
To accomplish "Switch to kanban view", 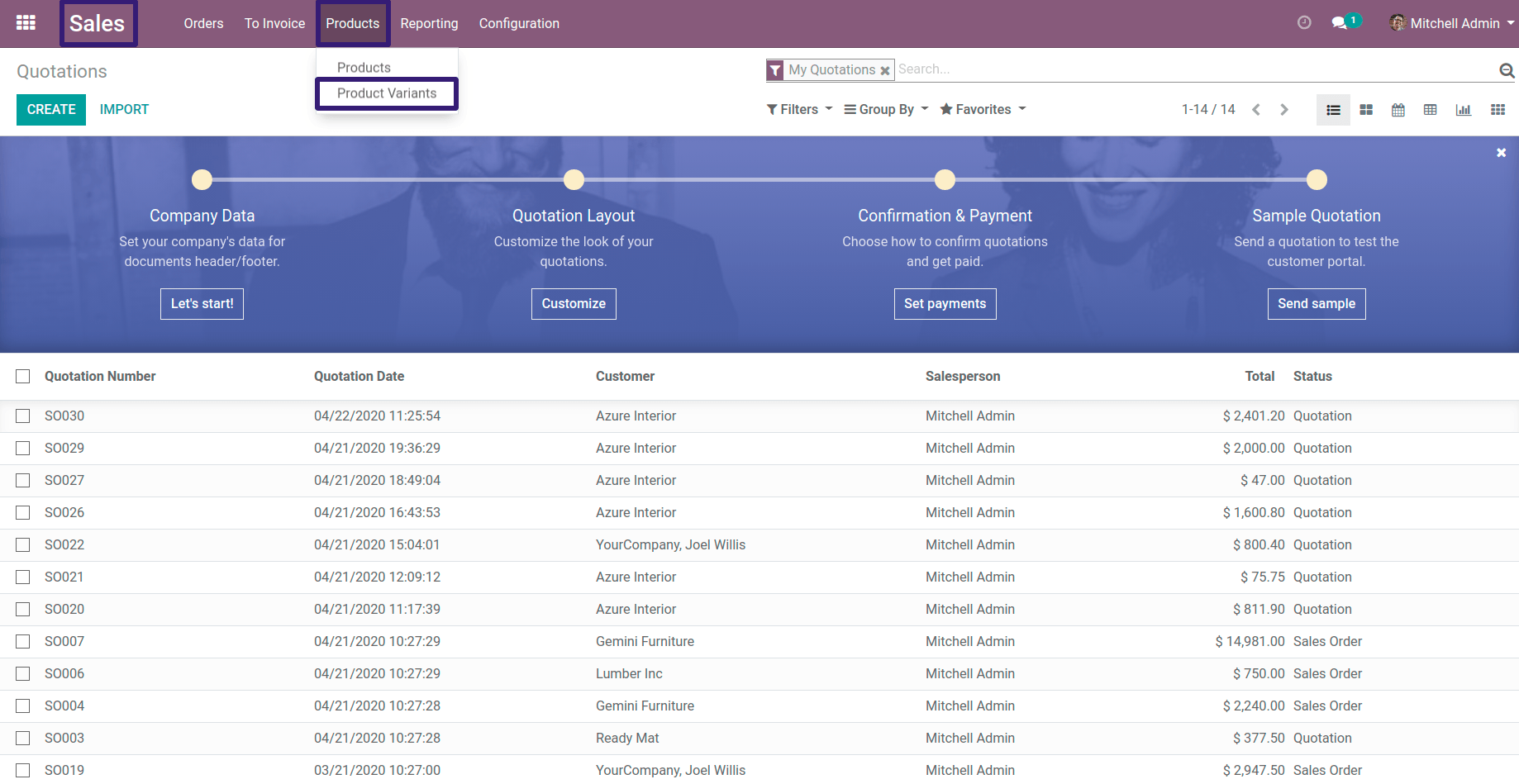I will (1366, 110).
